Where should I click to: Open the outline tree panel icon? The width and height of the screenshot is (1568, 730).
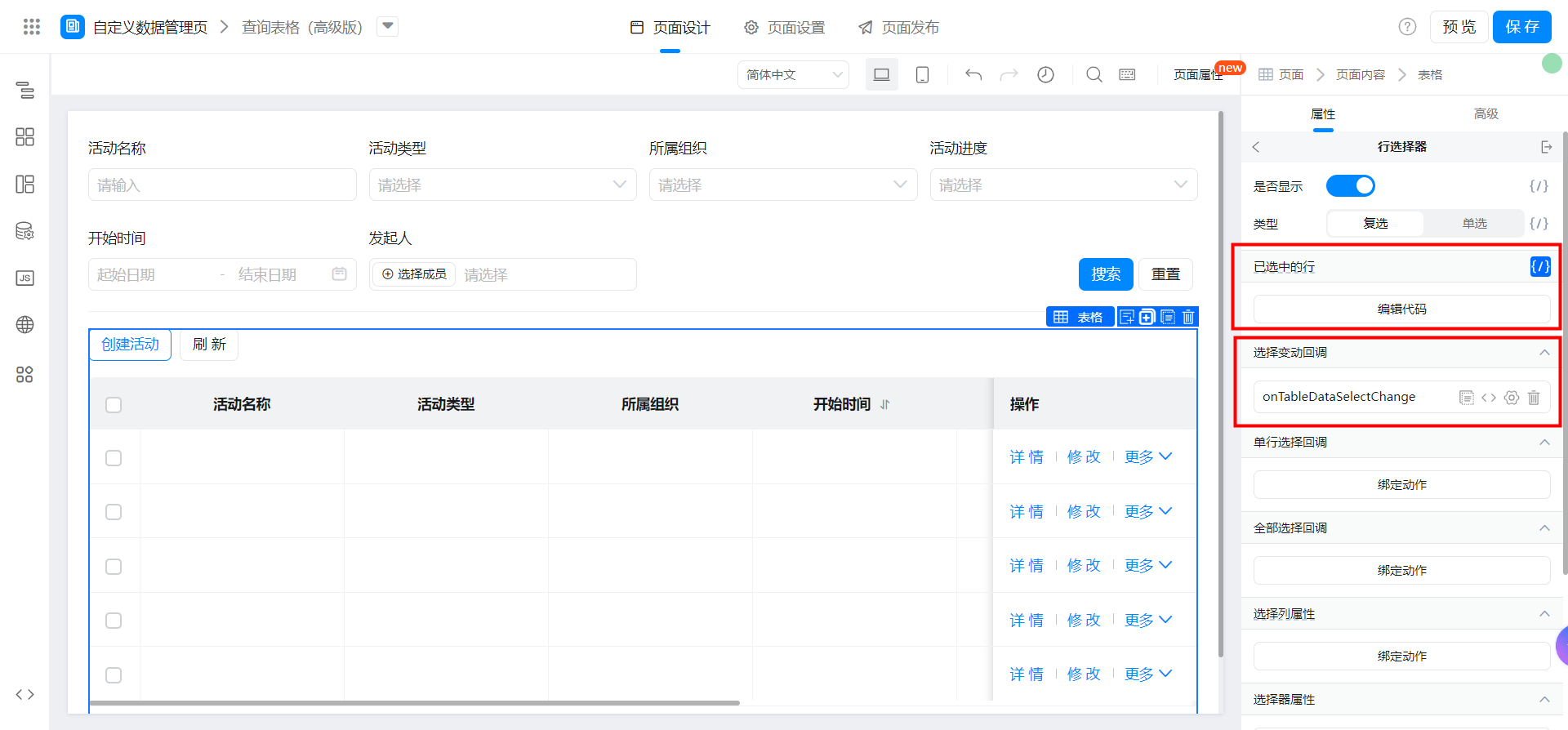click(x=25, y=90)
